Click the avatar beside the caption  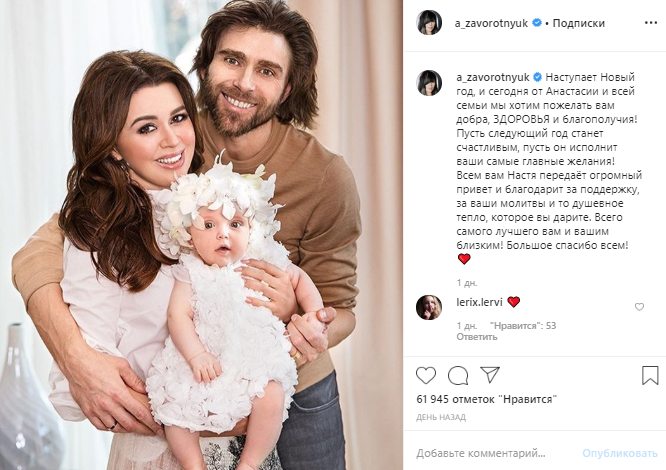click(x=429, y=83)
